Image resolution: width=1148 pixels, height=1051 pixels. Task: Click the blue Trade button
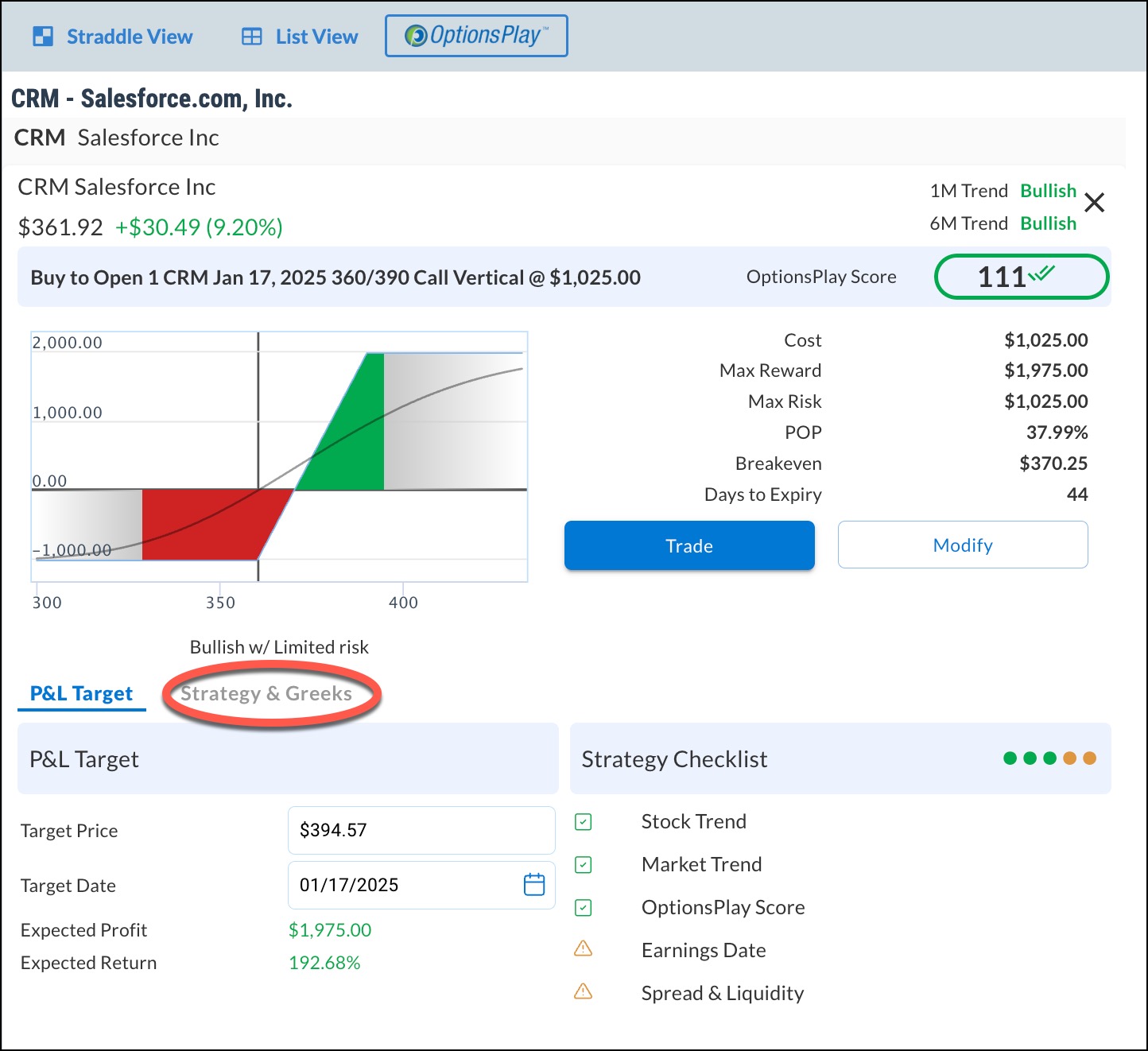pos(689,545)
